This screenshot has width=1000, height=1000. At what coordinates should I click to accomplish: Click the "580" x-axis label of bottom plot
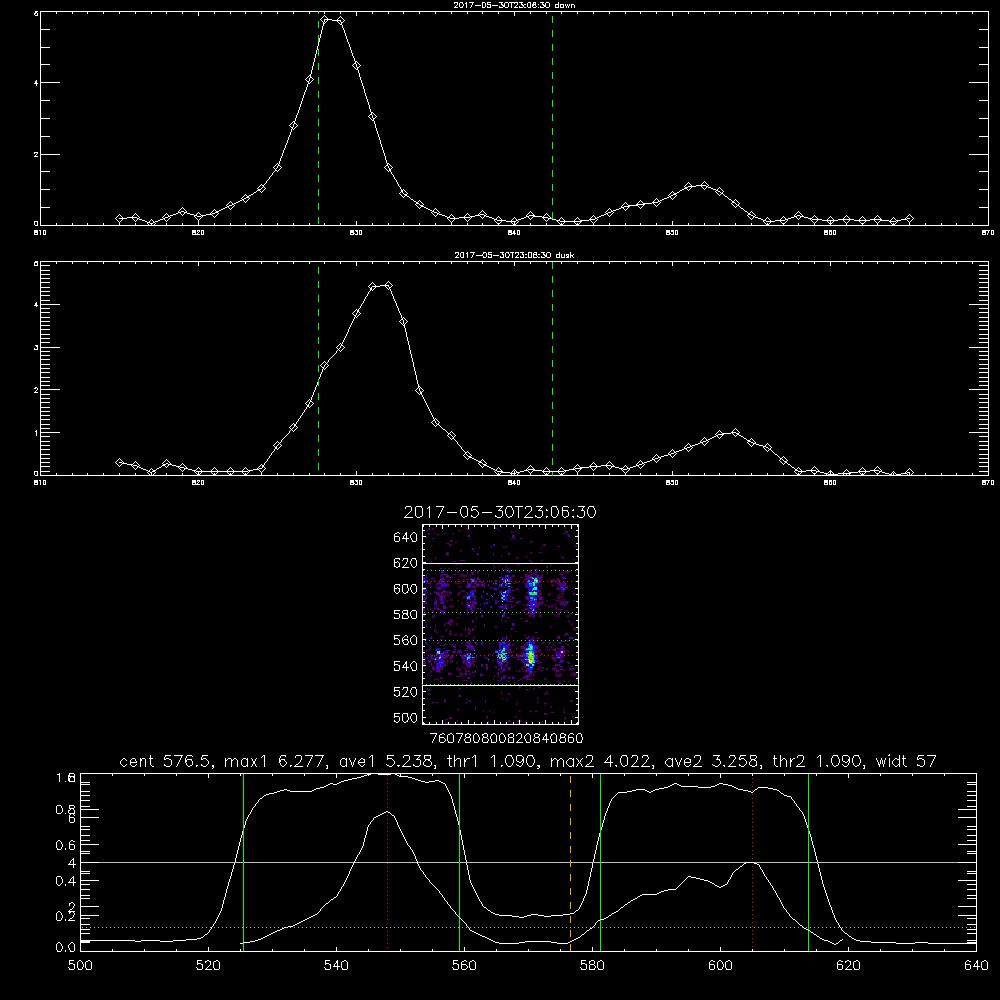click(592, 965)
